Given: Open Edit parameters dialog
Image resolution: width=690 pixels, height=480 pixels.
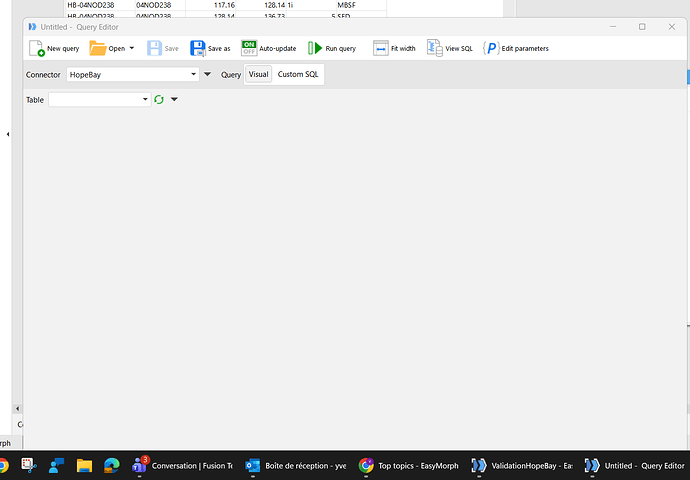Looking at the screenshot, I should click(x=516, y=48).
